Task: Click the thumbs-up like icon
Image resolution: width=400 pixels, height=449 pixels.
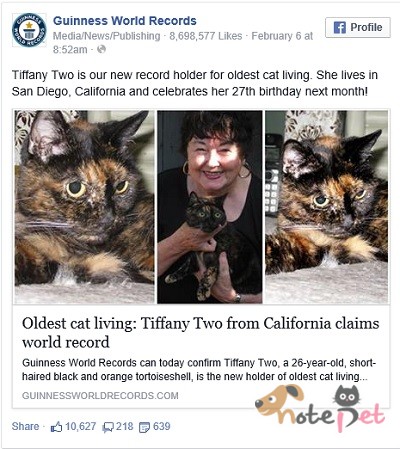Action: [x=56, y=427]
